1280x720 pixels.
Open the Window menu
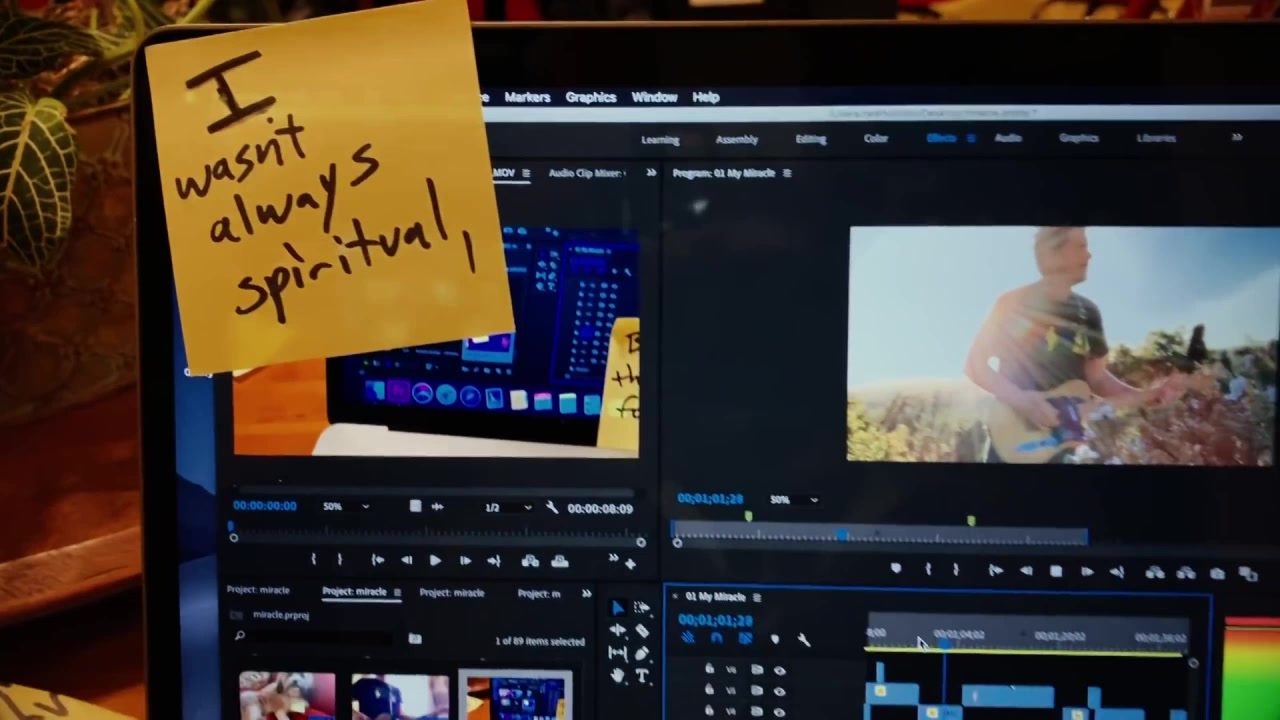point(655,97)
